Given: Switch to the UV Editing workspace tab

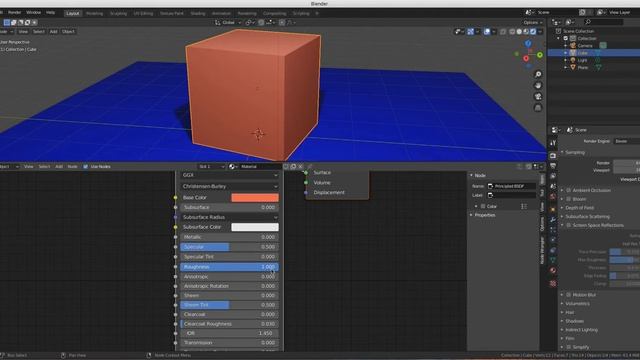Looking at the screenshot, I should (x=143, y=13).
